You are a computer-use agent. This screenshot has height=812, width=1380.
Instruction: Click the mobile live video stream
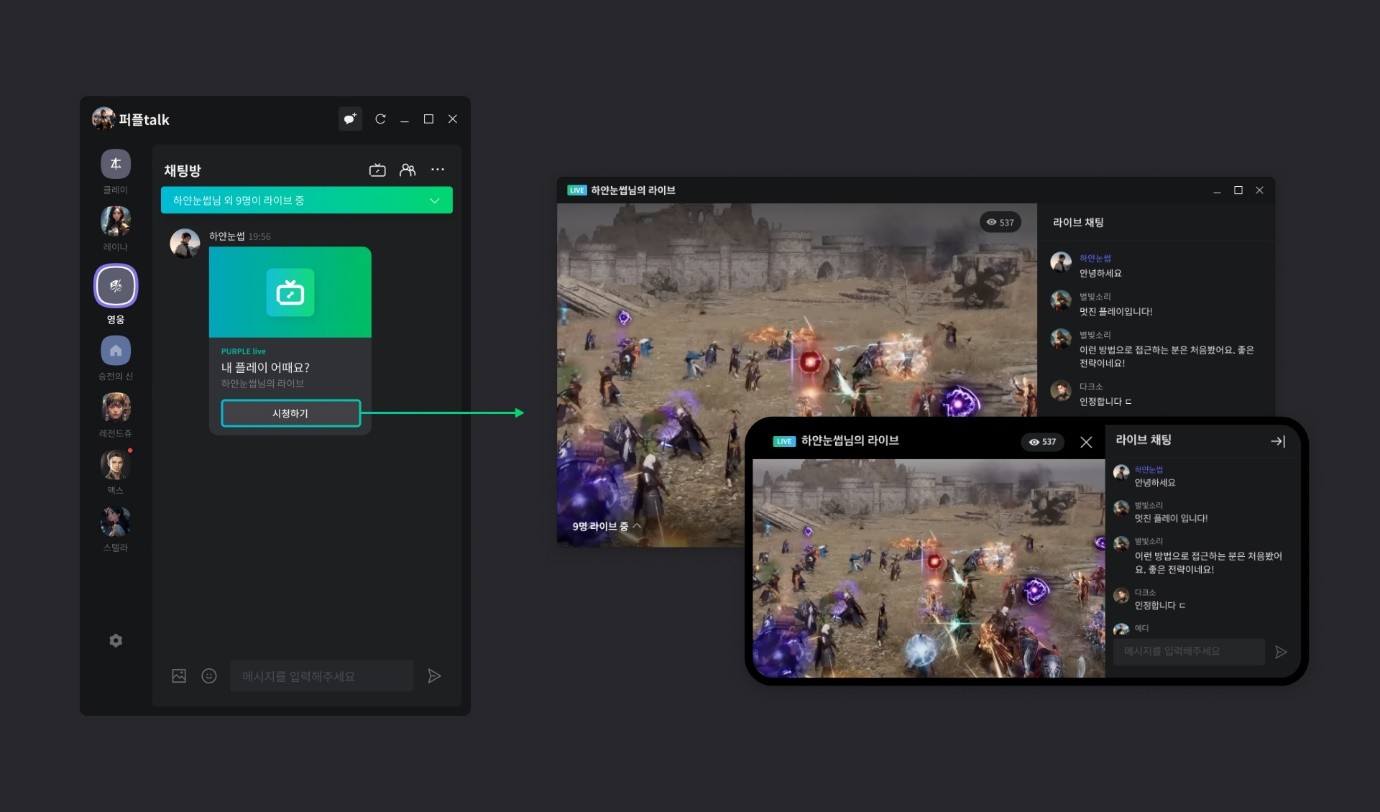pyautogui.click(x=928, y=568)
